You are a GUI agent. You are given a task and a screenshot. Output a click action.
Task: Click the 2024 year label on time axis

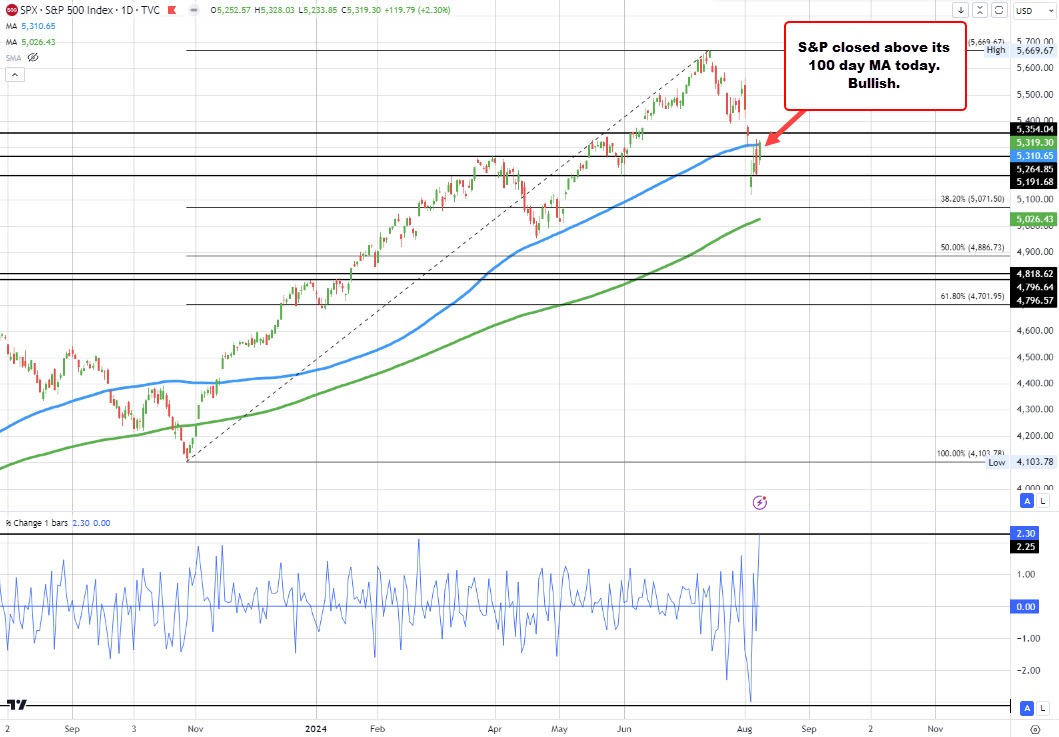tap(315, 729)
